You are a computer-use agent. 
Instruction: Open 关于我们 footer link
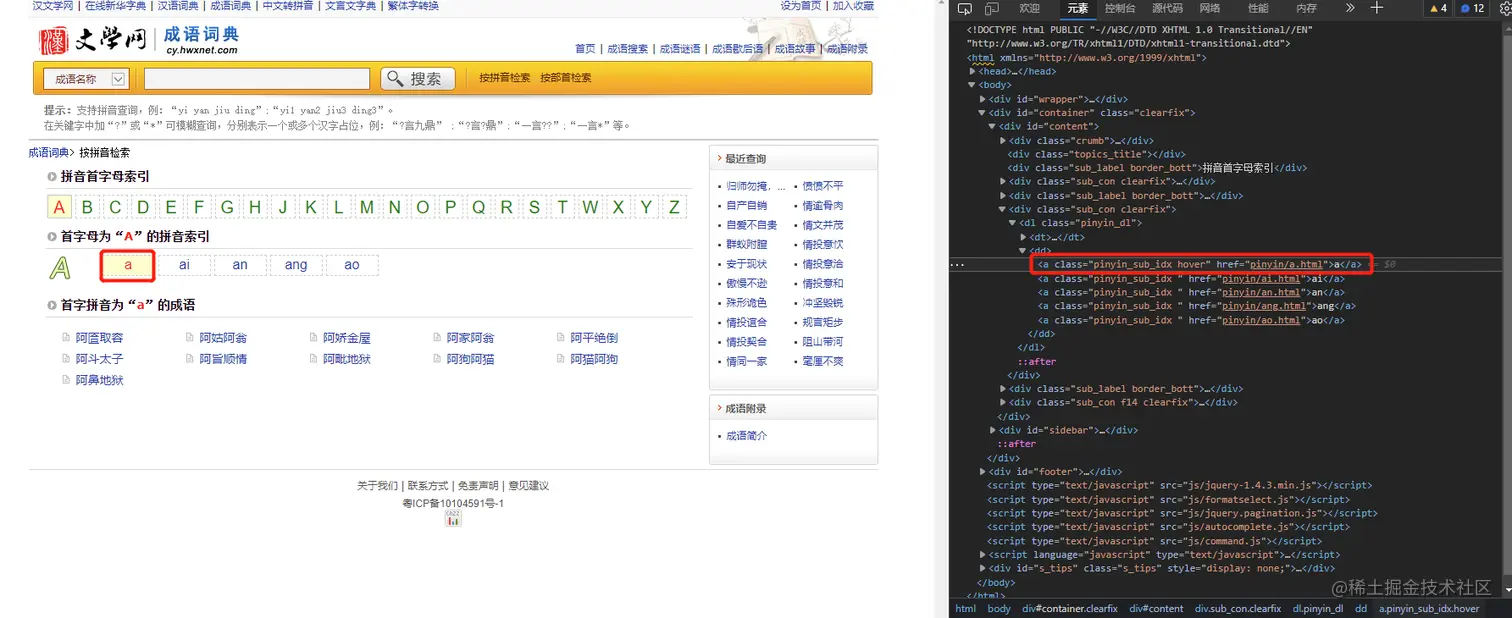pos(377,486)
